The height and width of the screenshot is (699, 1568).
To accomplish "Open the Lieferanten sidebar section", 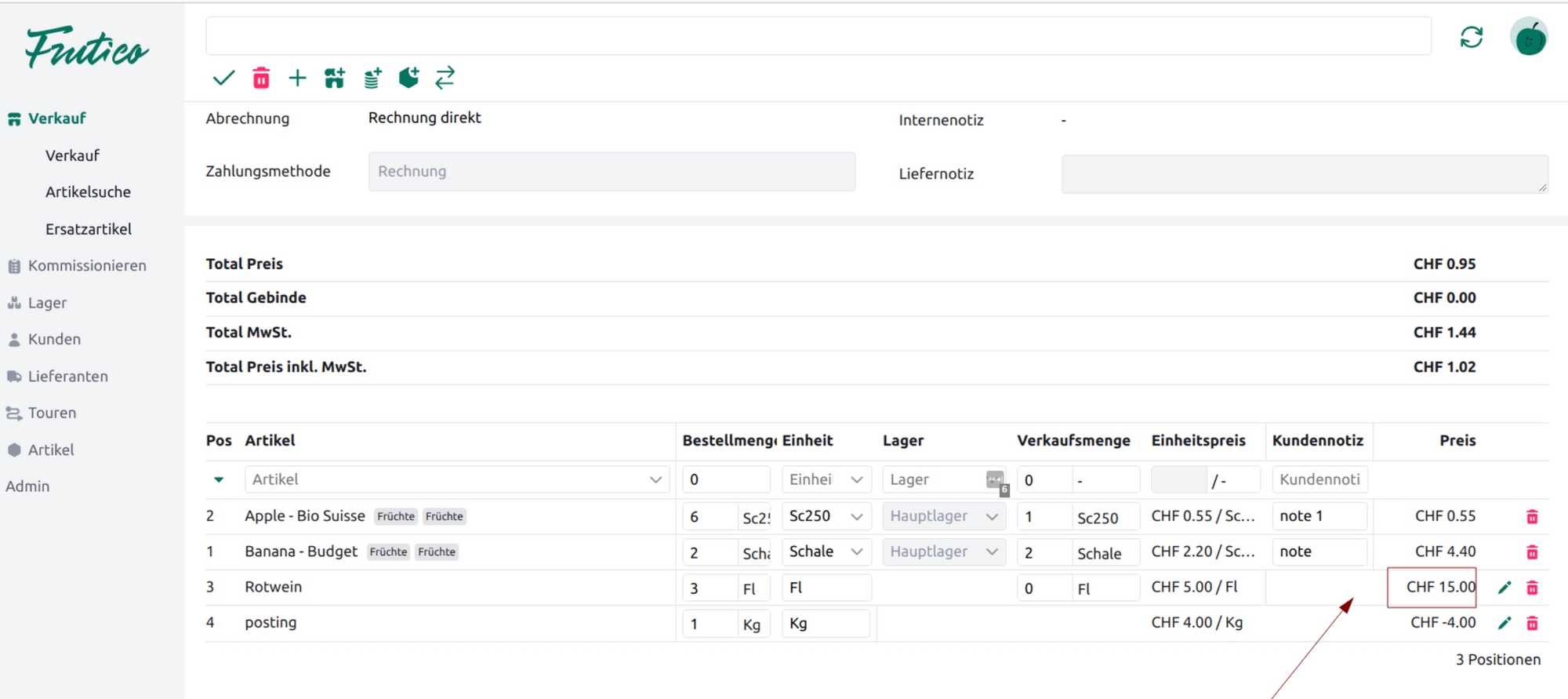I will (68, 377).
